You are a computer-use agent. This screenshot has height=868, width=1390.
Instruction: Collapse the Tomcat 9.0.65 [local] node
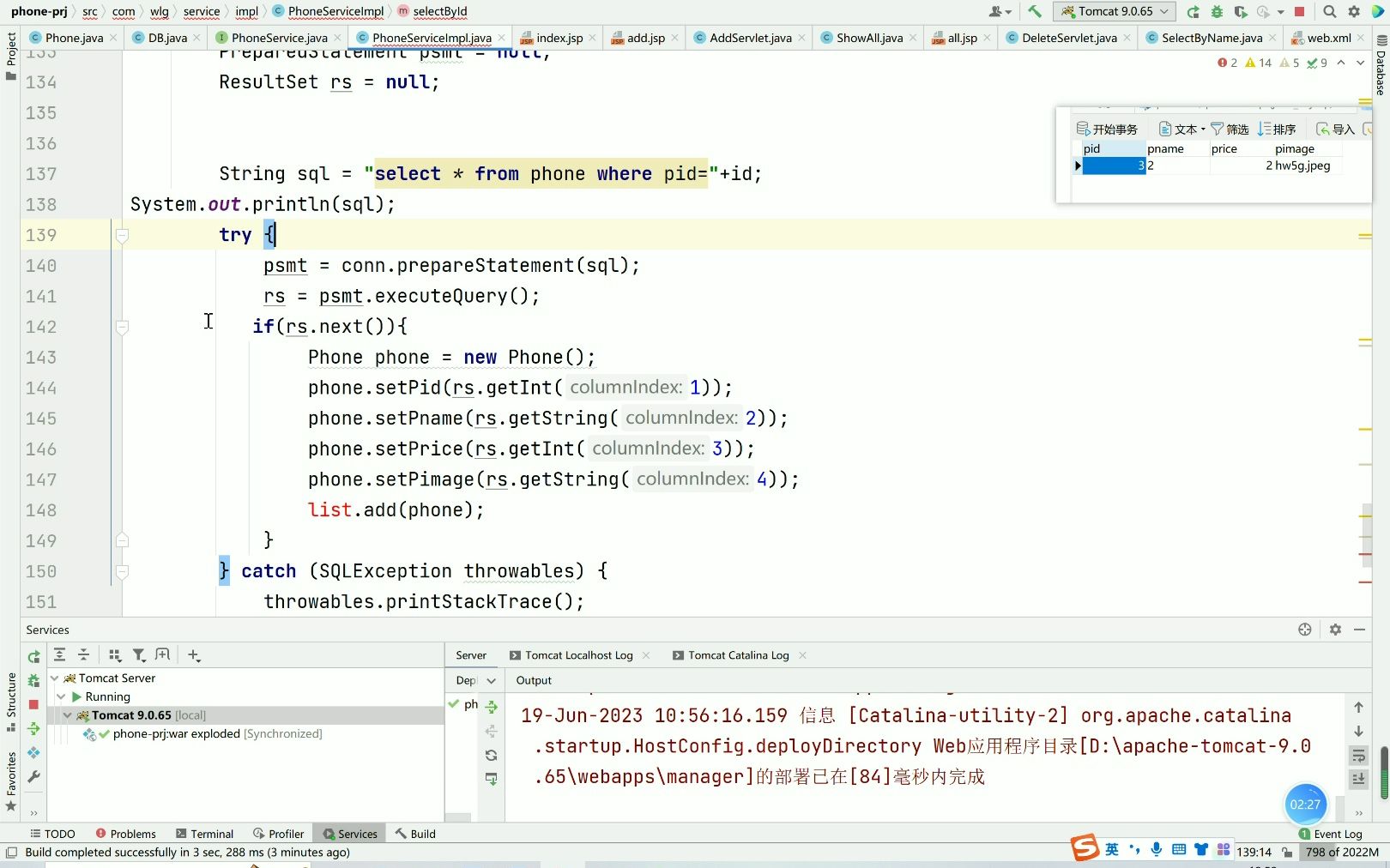(67, 715)
